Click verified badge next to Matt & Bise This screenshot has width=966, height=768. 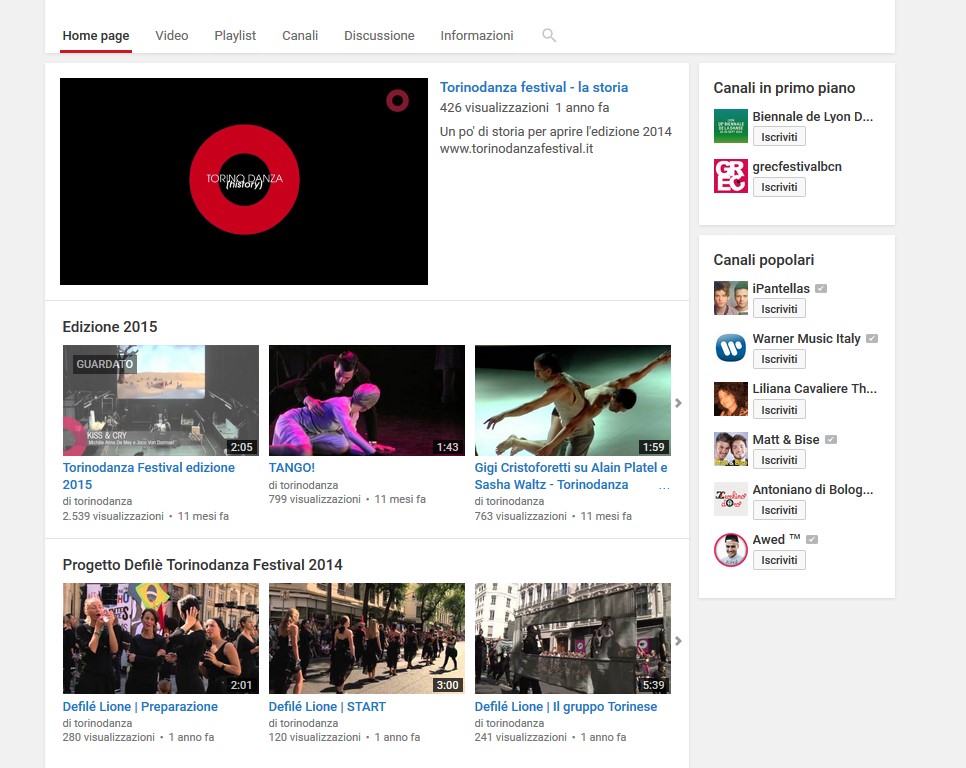pos(830,440)
